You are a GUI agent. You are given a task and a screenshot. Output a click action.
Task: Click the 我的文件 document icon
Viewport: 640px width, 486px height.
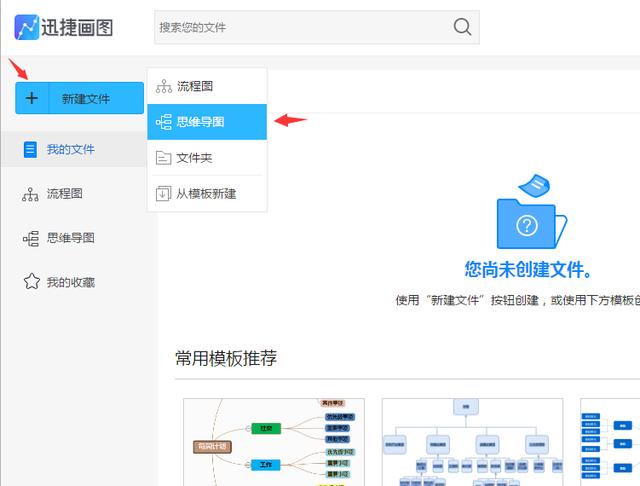[30, 149]
